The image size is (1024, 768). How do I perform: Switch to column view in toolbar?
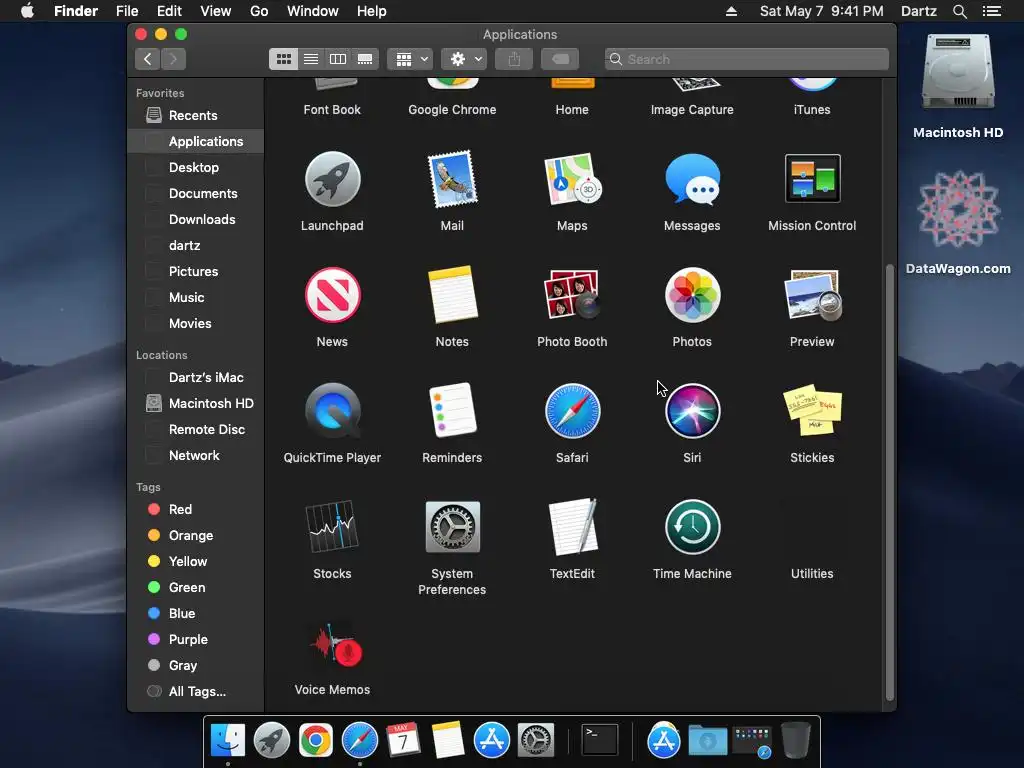coord(338,59)
